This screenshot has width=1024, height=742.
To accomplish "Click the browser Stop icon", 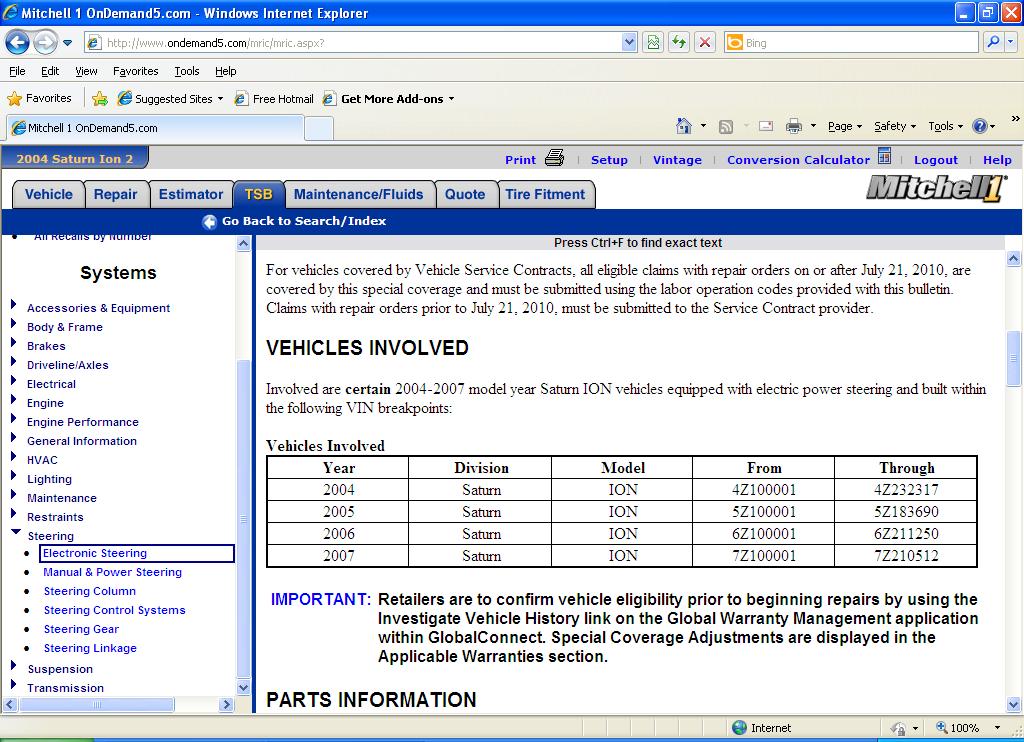I will click(705, 43).
